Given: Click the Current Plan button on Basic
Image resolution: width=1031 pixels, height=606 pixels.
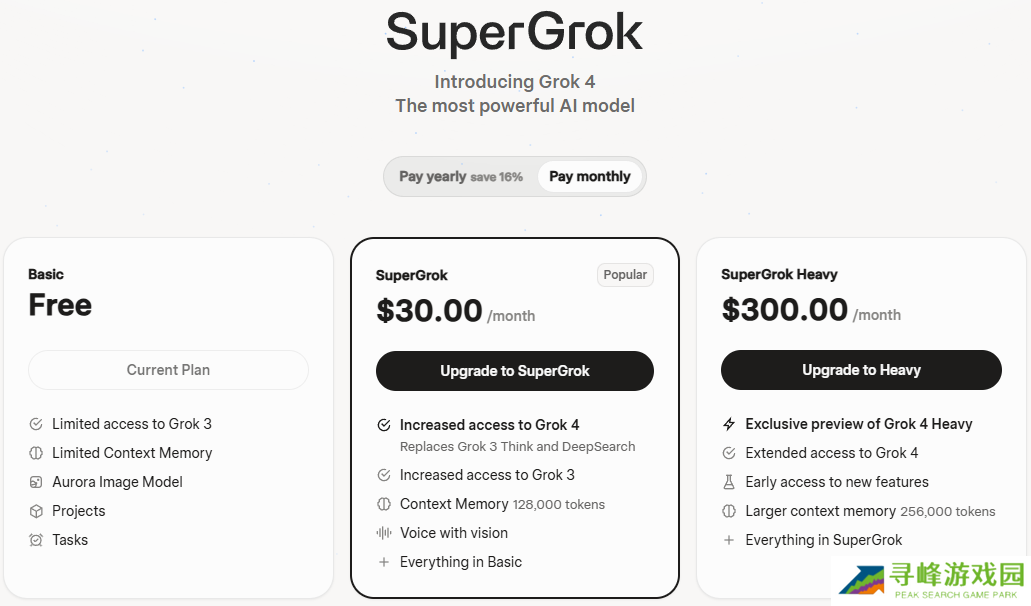Looking at the screenshot, I should pos(168,370).
